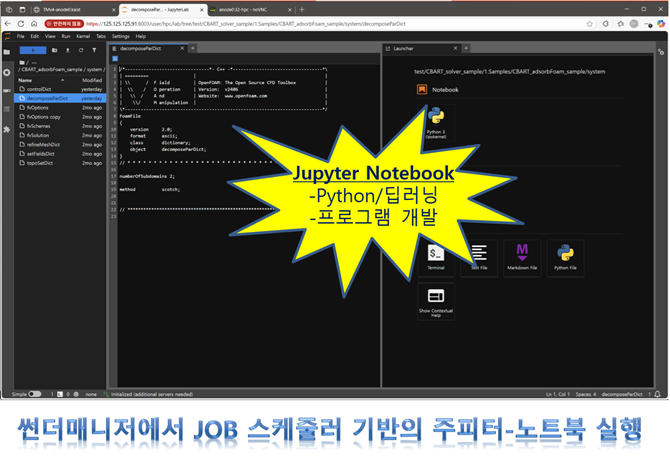The height and width of the screenshot is (456, 670).
Task: Open the Table of Contents sidebar icon
Action: tap(7, 109)
